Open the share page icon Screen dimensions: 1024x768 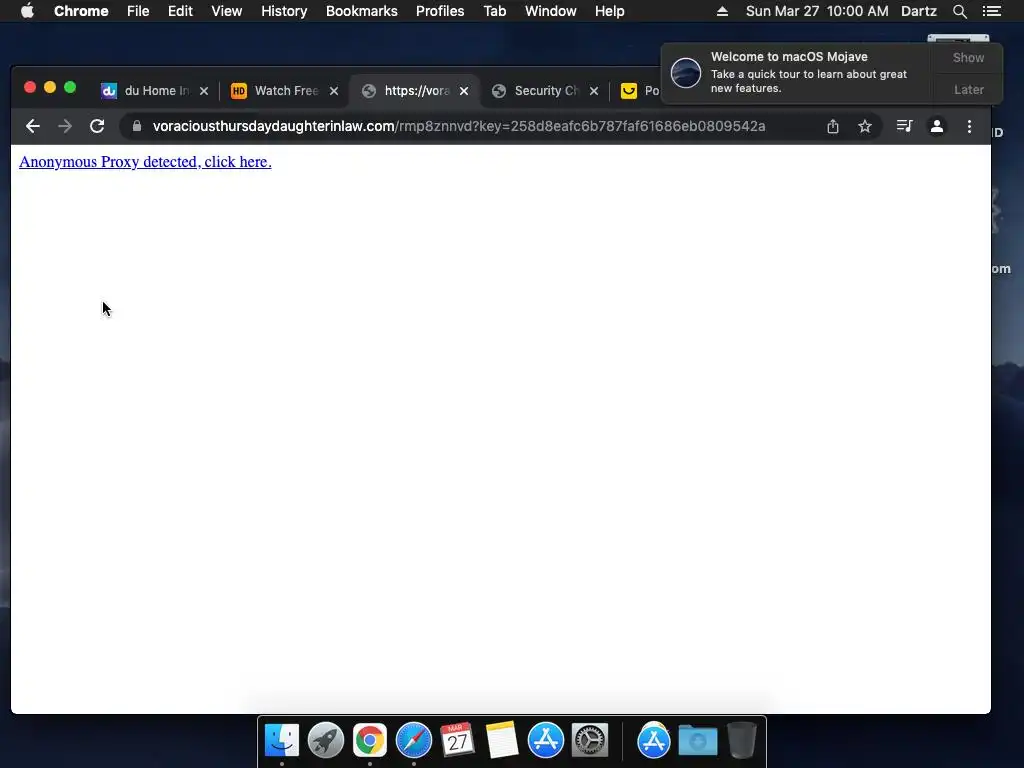point(833,126)
